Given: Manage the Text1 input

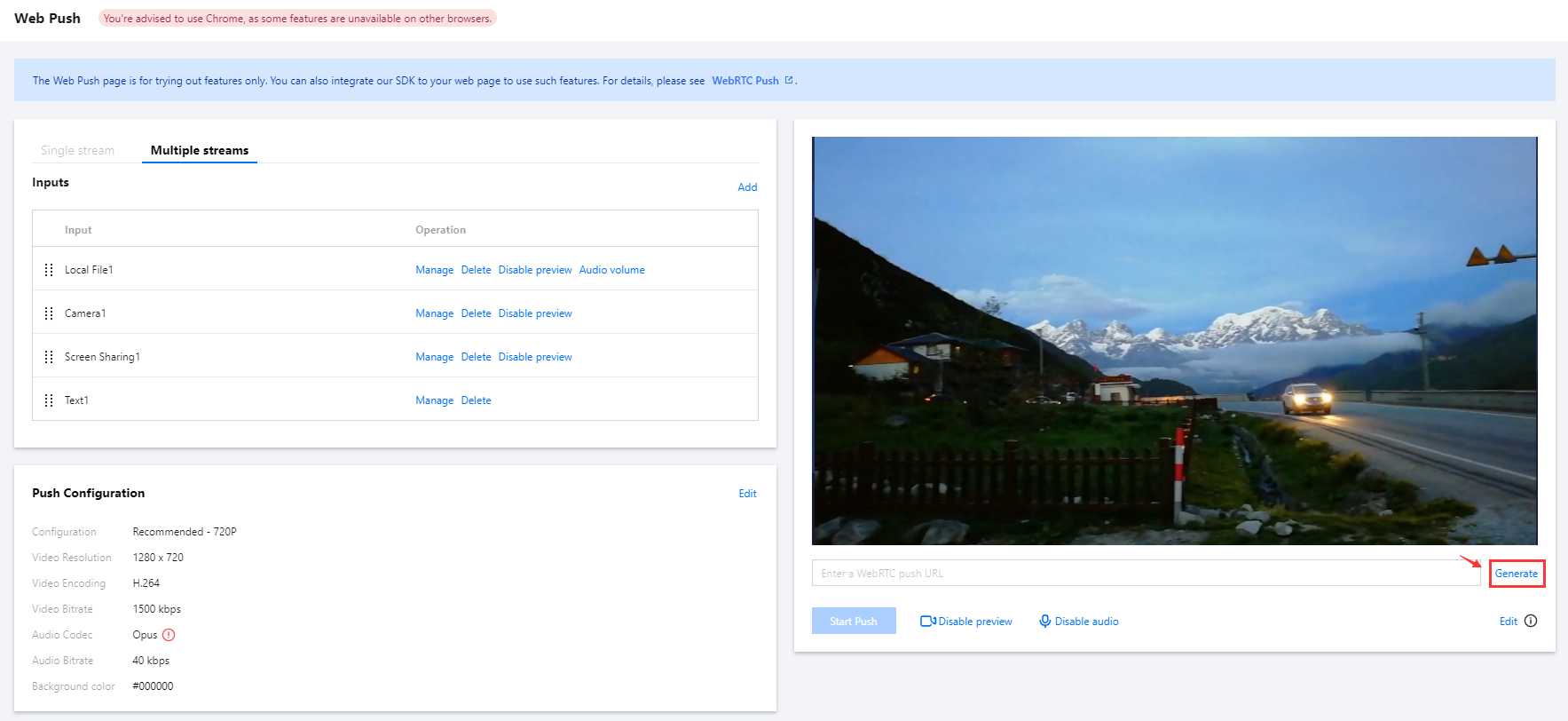Looking at the screenshot, I should click(x=434, y=400).
